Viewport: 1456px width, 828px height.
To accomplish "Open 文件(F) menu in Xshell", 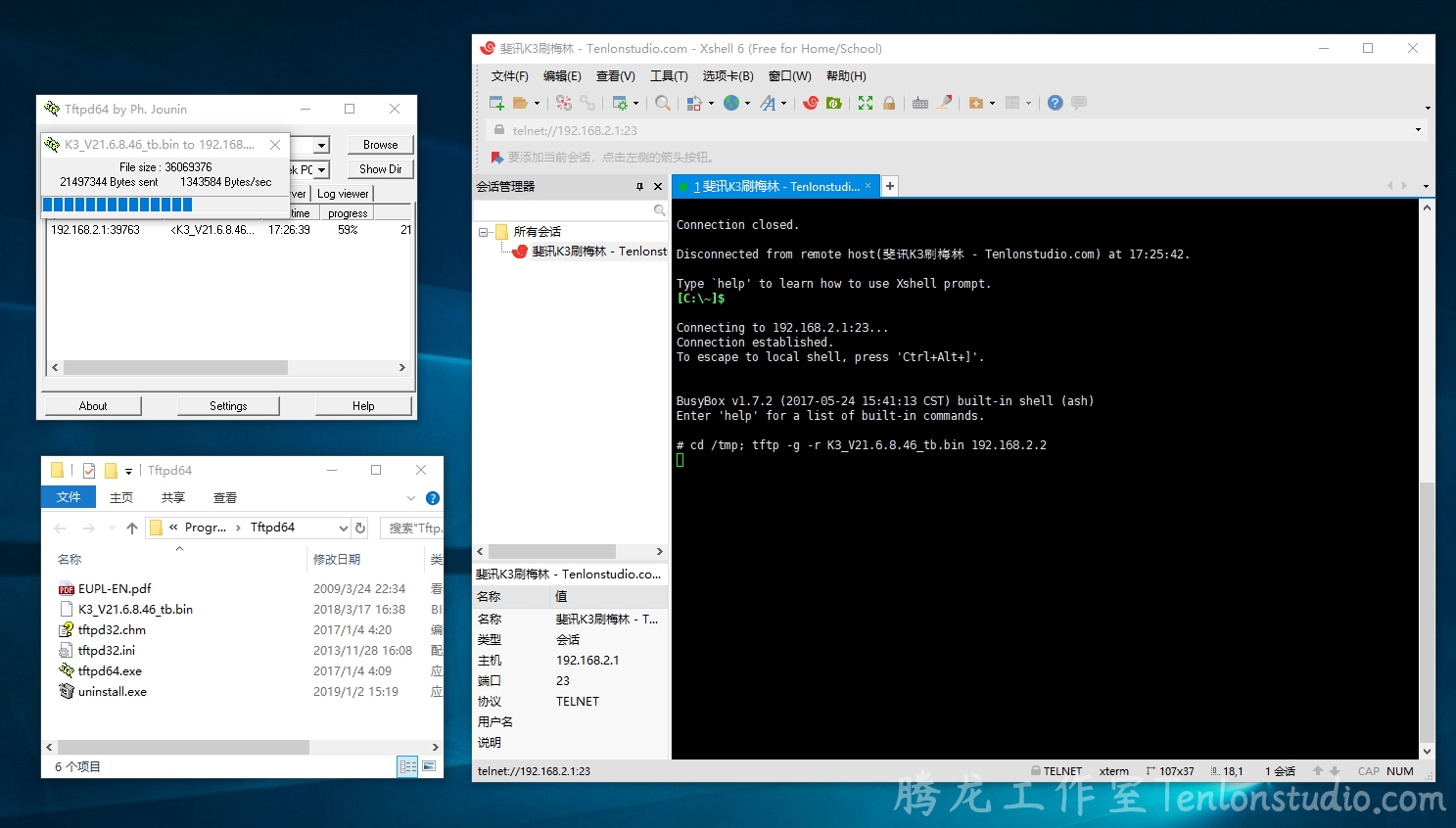I will click(x=510, y=76).
